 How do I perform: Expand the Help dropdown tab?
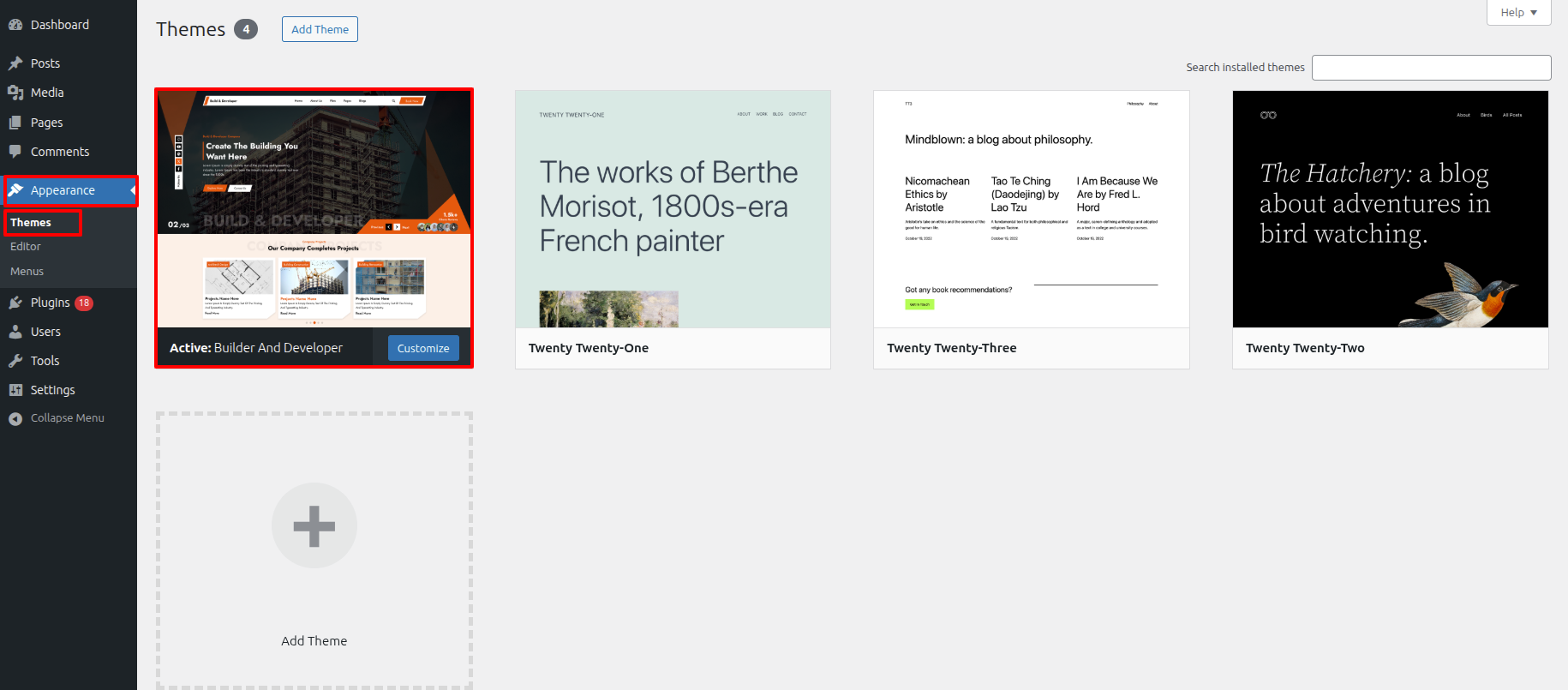[1518, 12]
